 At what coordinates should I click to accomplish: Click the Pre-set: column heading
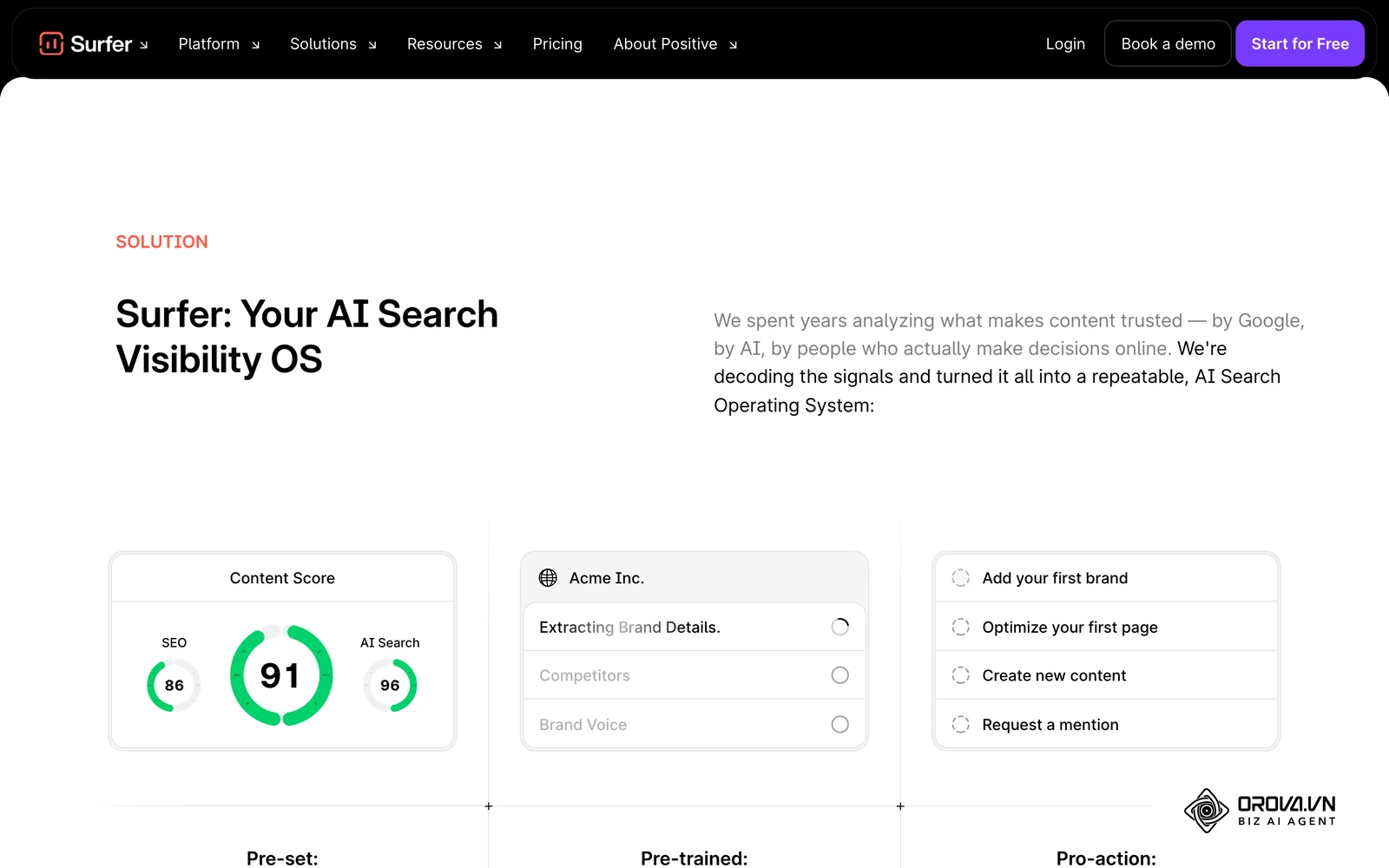tap(282, 858)
